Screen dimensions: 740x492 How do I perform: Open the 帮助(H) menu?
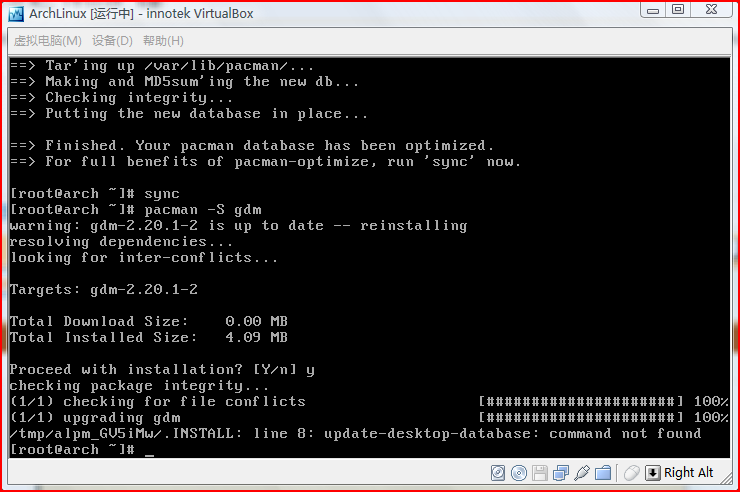tap(163, 41)
